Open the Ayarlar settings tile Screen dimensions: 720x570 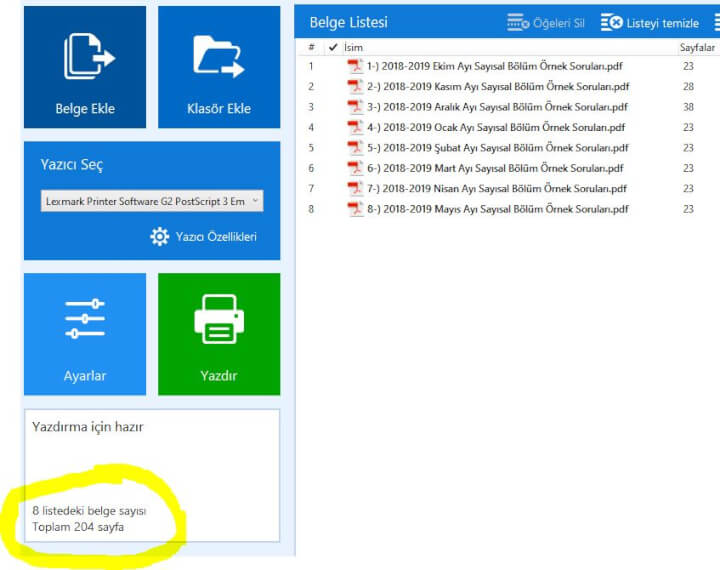(85, 334)
